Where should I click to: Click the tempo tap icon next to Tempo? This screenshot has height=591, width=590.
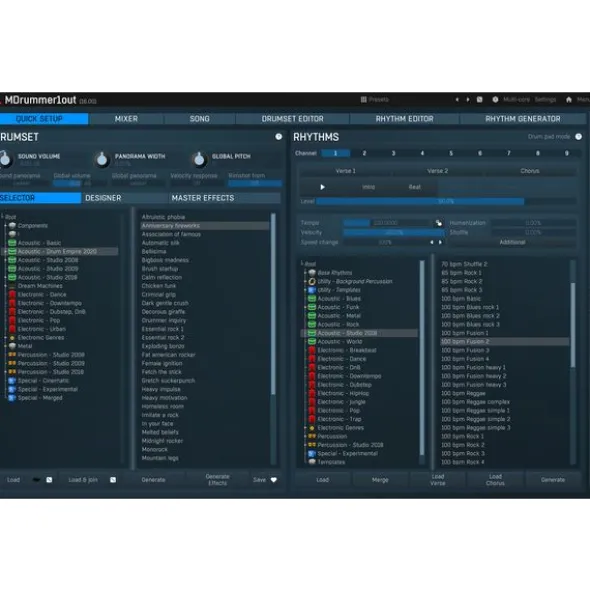tap(439, 223)
